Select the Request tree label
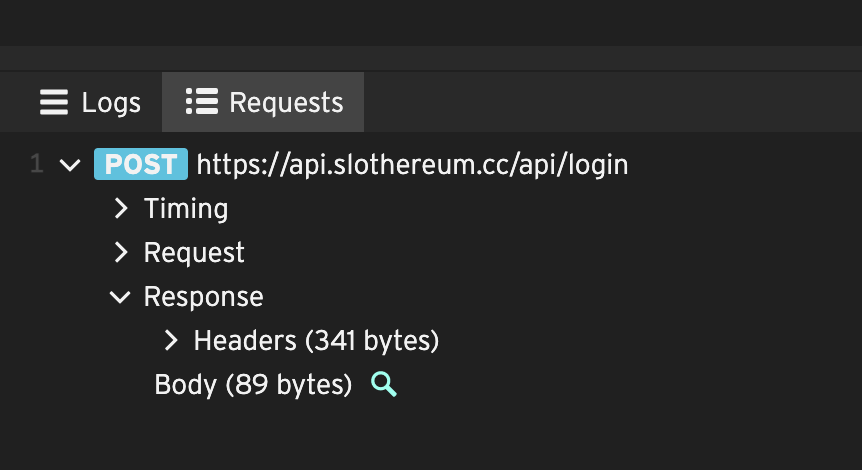862x470 pixels. point(194,252)
